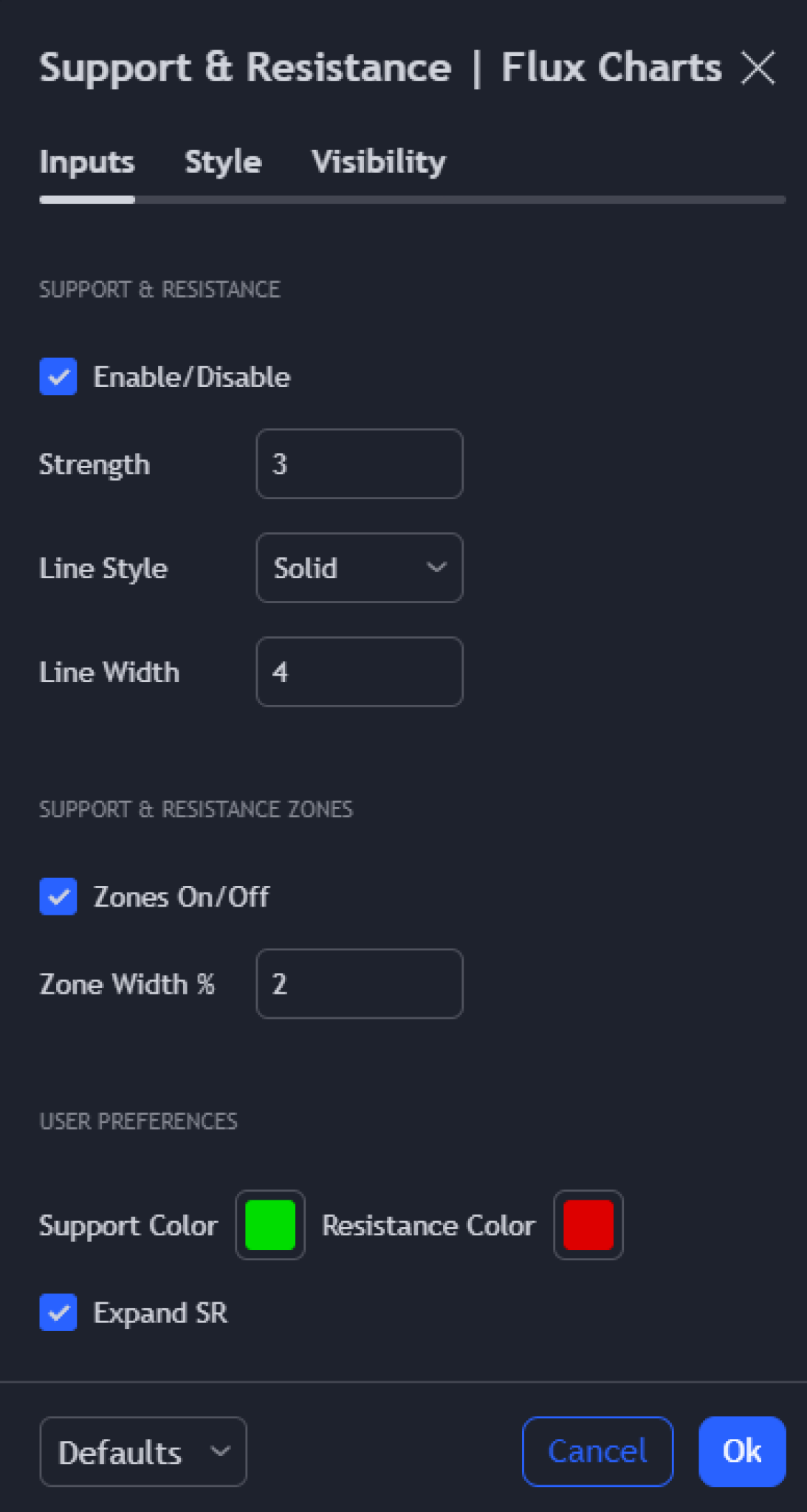Click the Line Width input field
The height and width of the screenshot is (1512, 807).
point(360,673)
